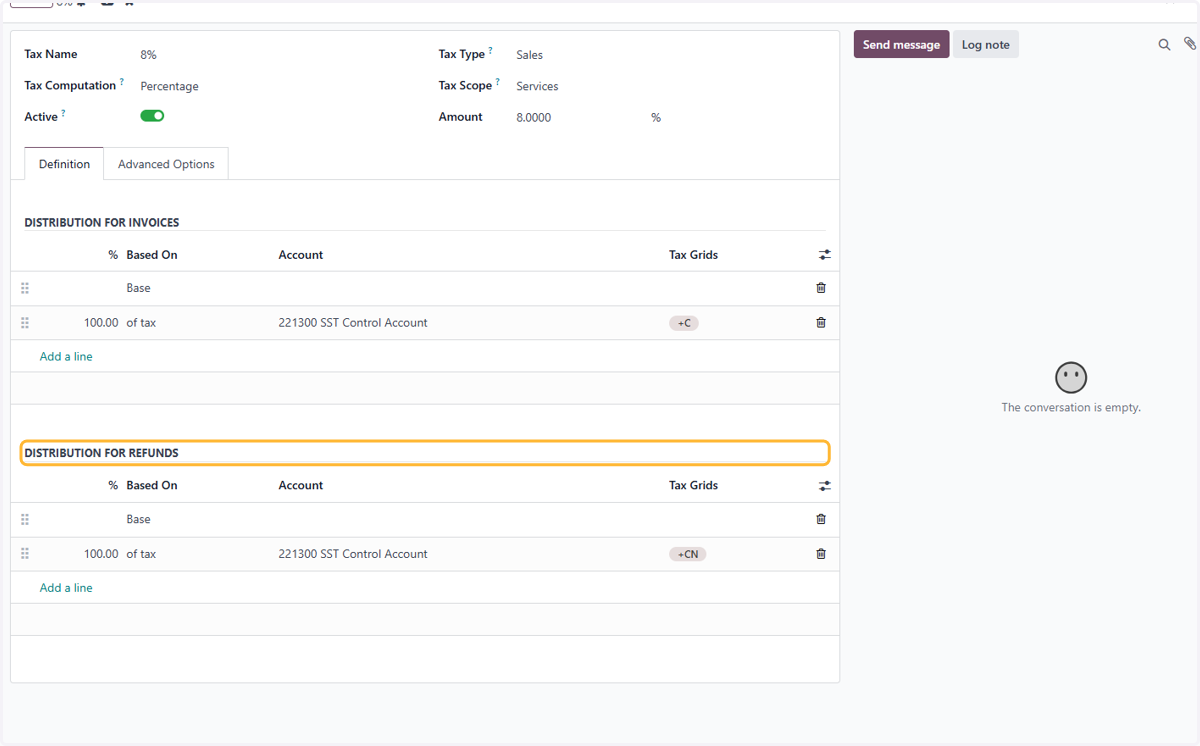The image size is (1200, 746).
Task: Open attachments via the paperclip icon
Action: pos(1189,44)
